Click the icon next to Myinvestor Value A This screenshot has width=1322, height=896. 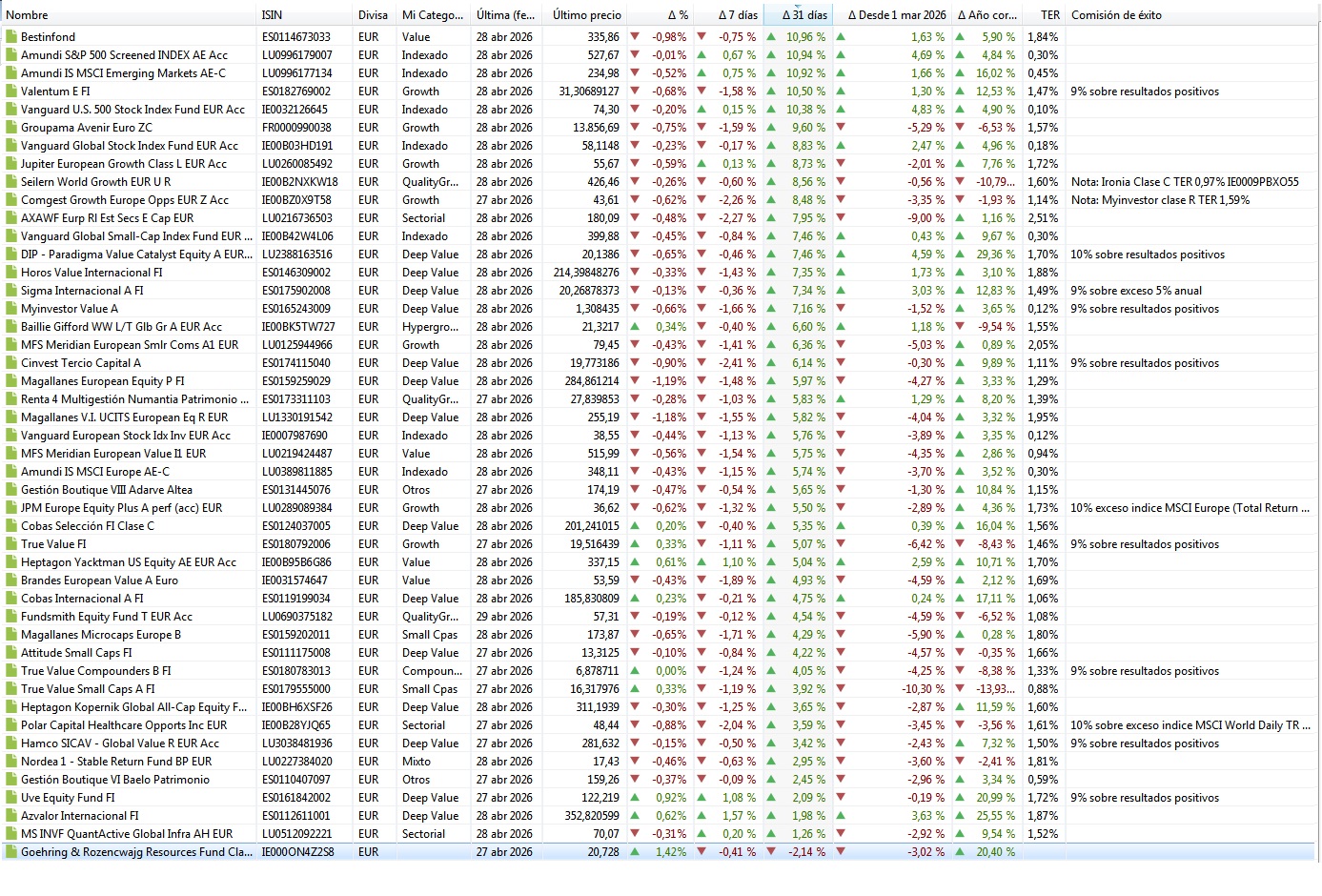point(11,309)
